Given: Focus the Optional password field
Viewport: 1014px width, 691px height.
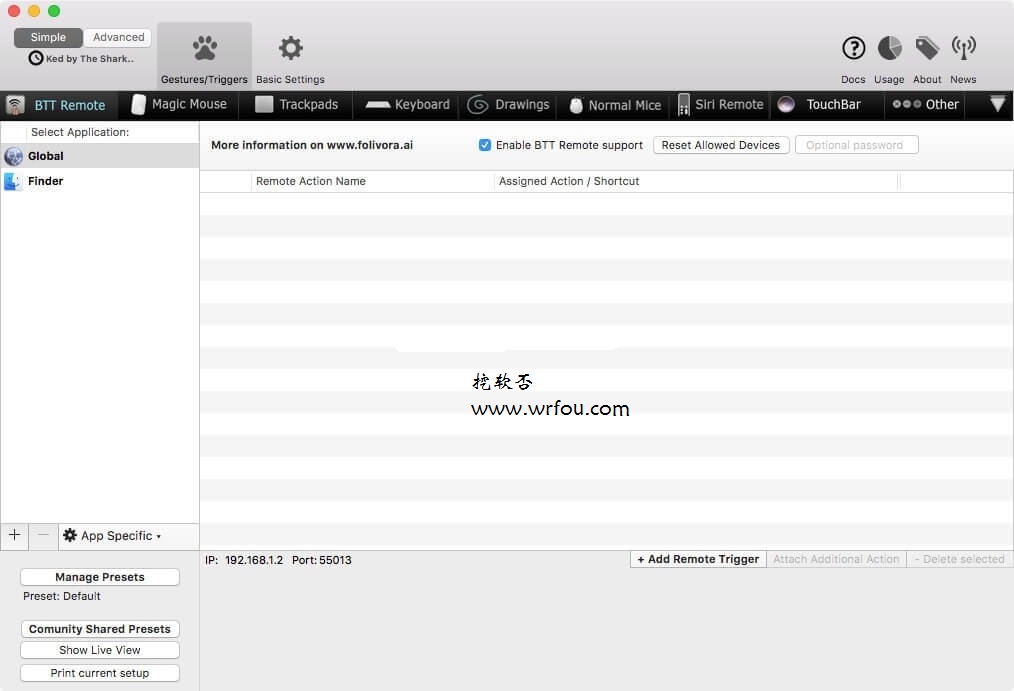Looking at the screenshot, I should (857, 145).
